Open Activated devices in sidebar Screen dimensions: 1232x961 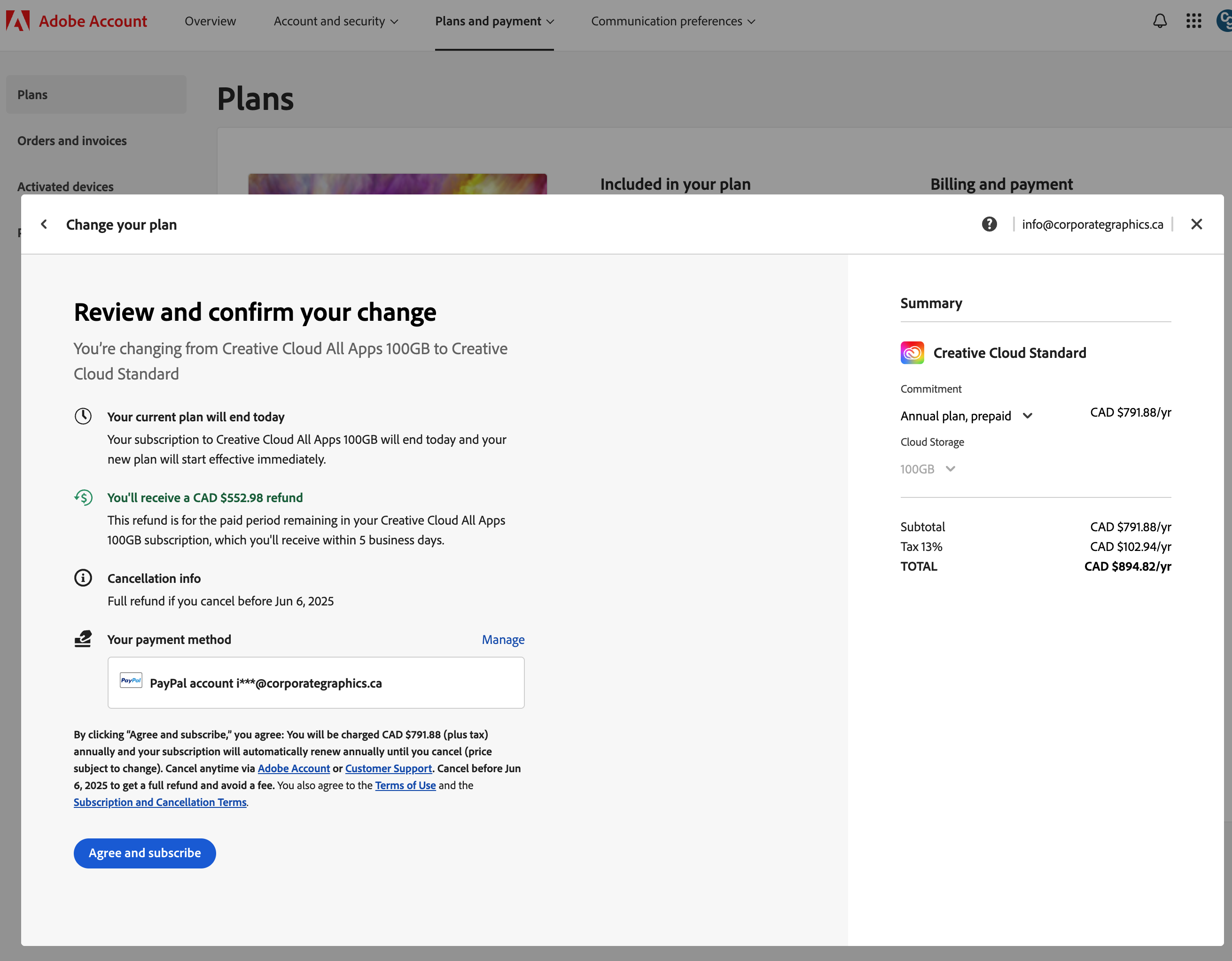coord(65,186)
